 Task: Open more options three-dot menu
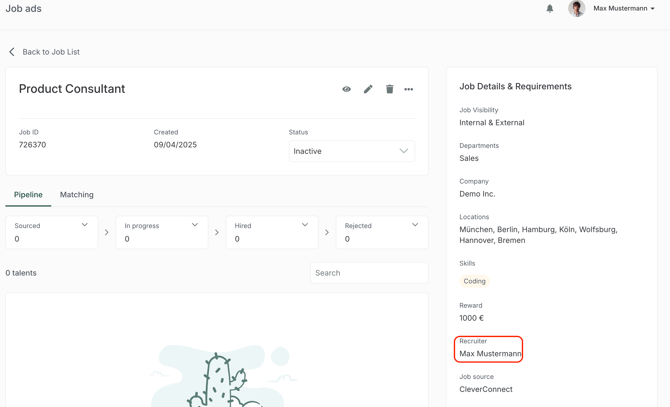409,89
